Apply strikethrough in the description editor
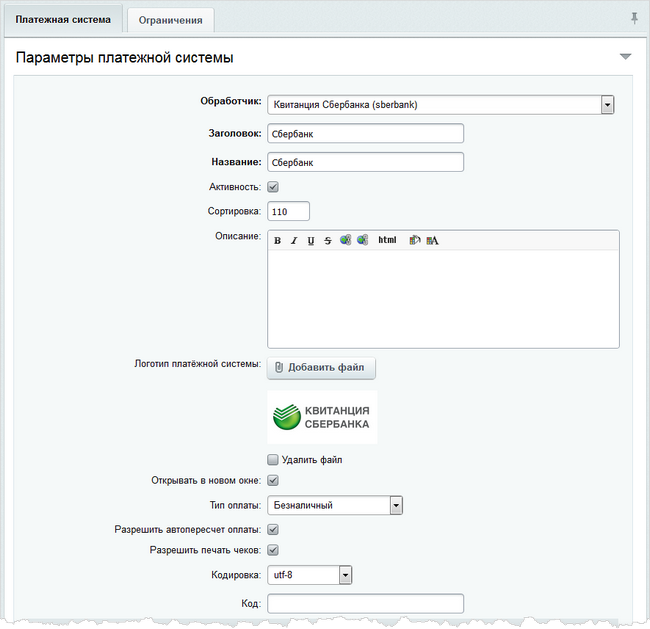 pos(328,240)
